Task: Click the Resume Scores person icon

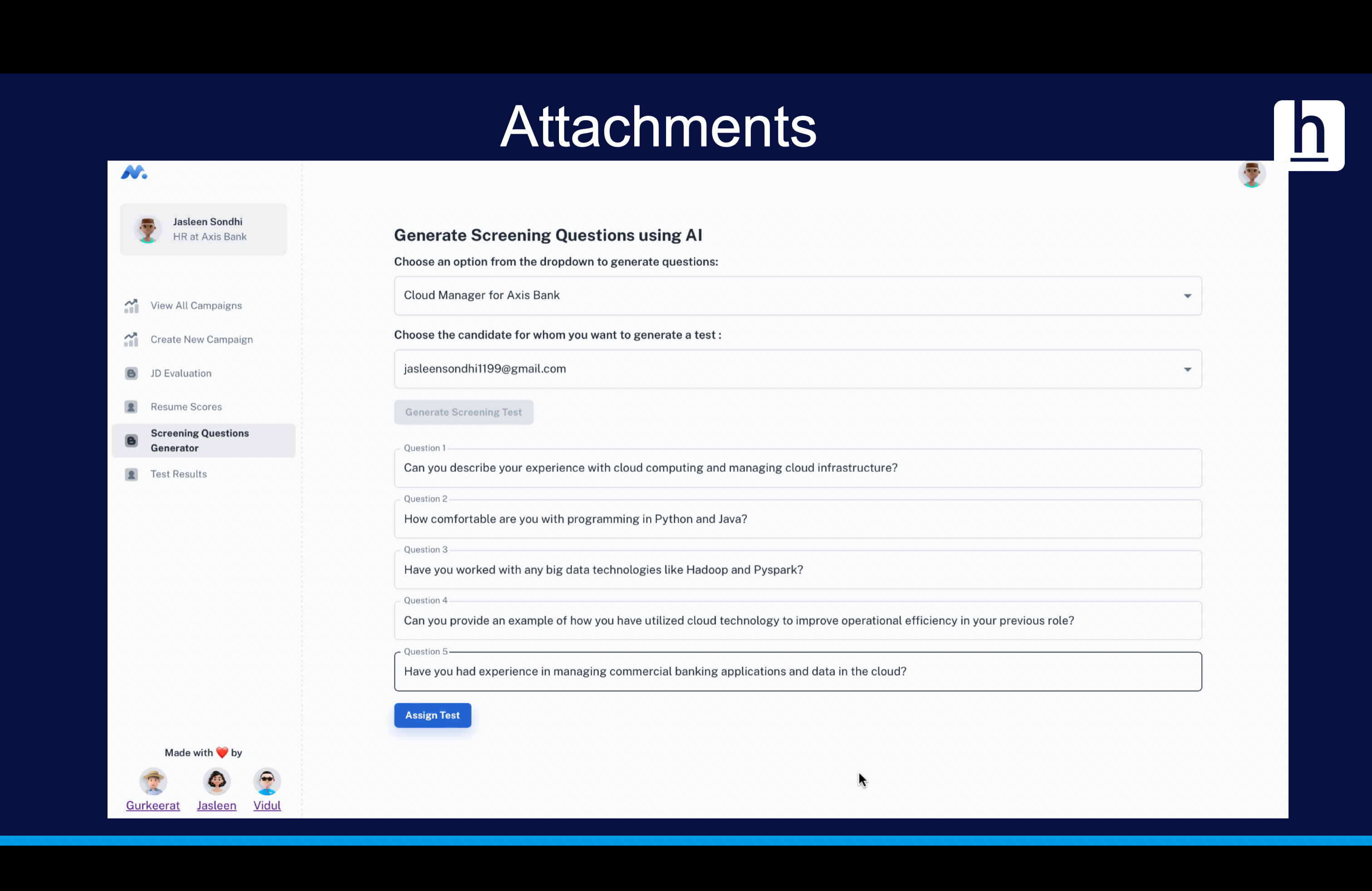Action: point(132,407)
